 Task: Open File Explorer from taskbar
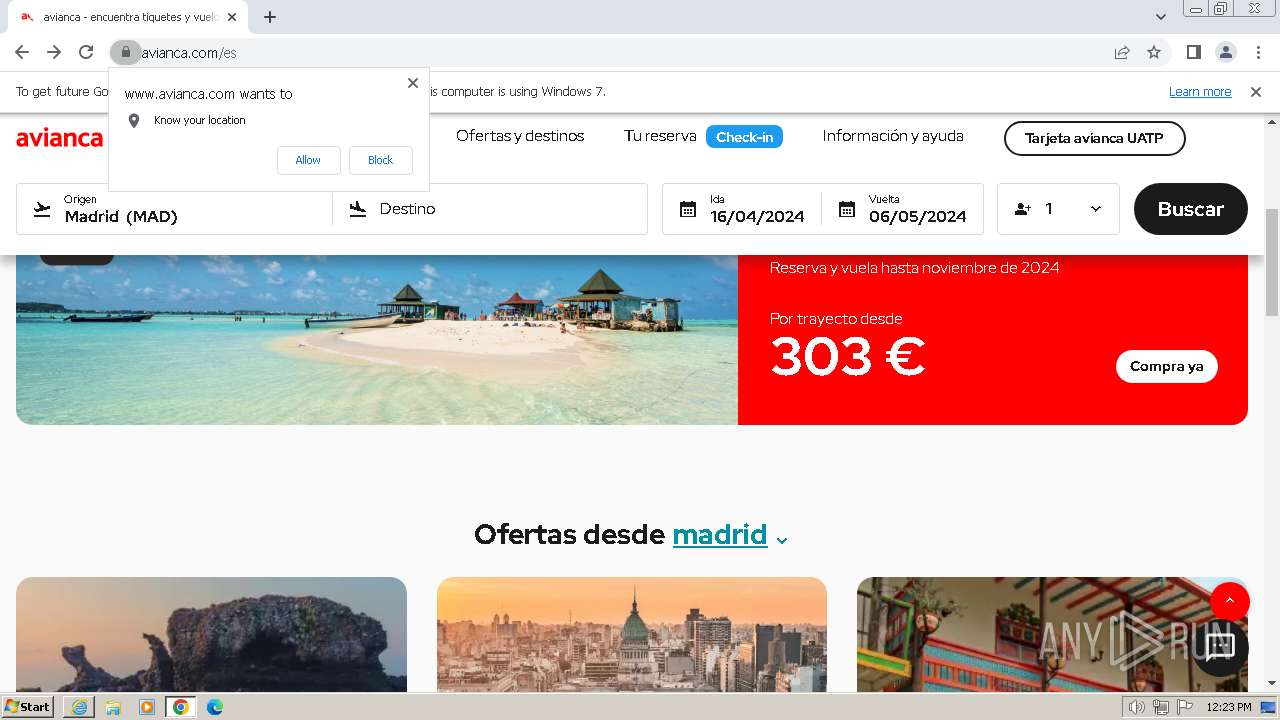(113, 707)
